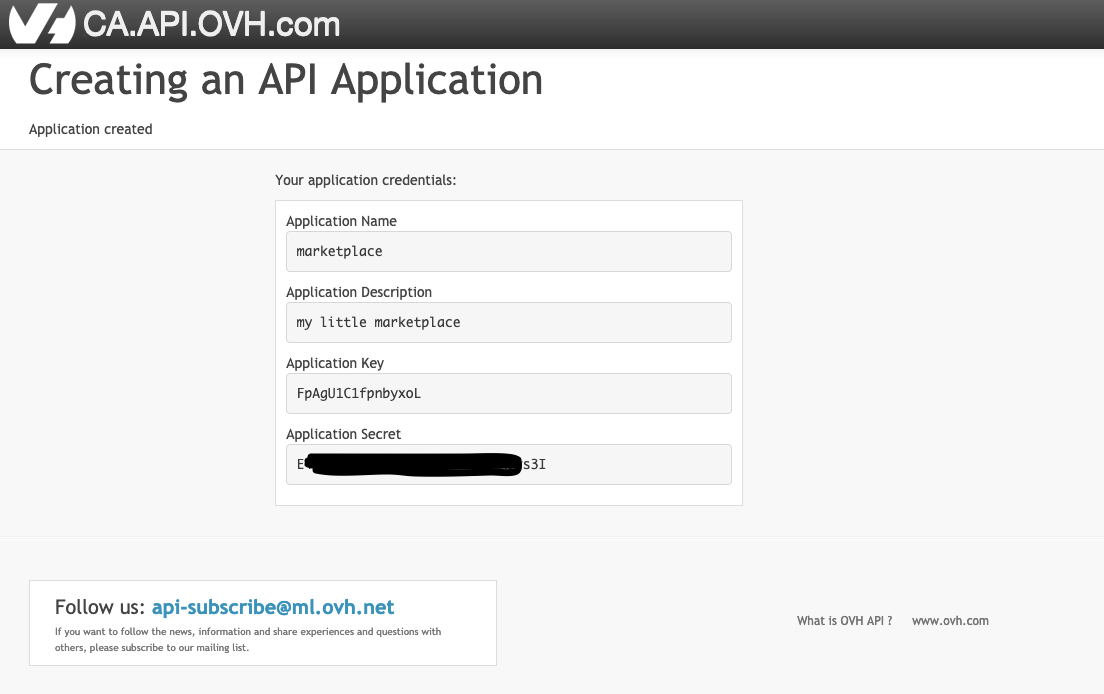
Task: Visit the www.ovh.com footer link
Action: [x=950, y=621]
